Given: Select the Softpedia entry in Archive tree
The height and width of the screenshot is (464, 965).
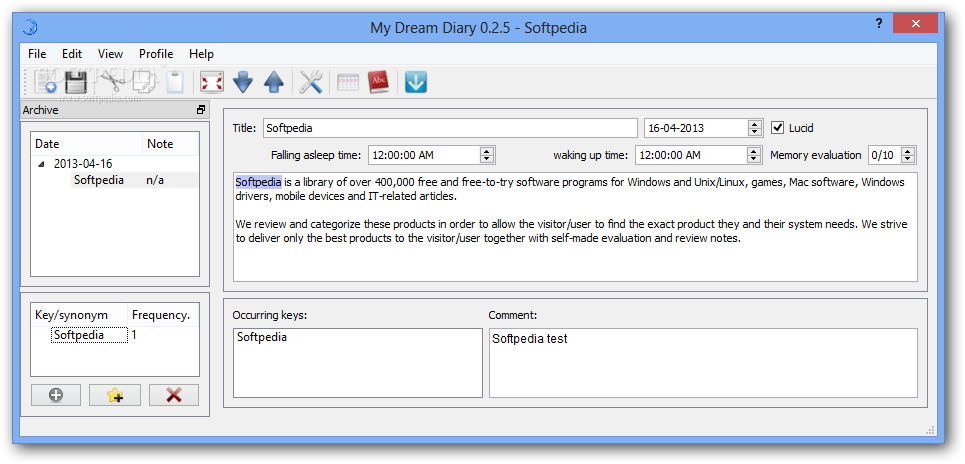Looking at the screenshot, I should [98, 180].
